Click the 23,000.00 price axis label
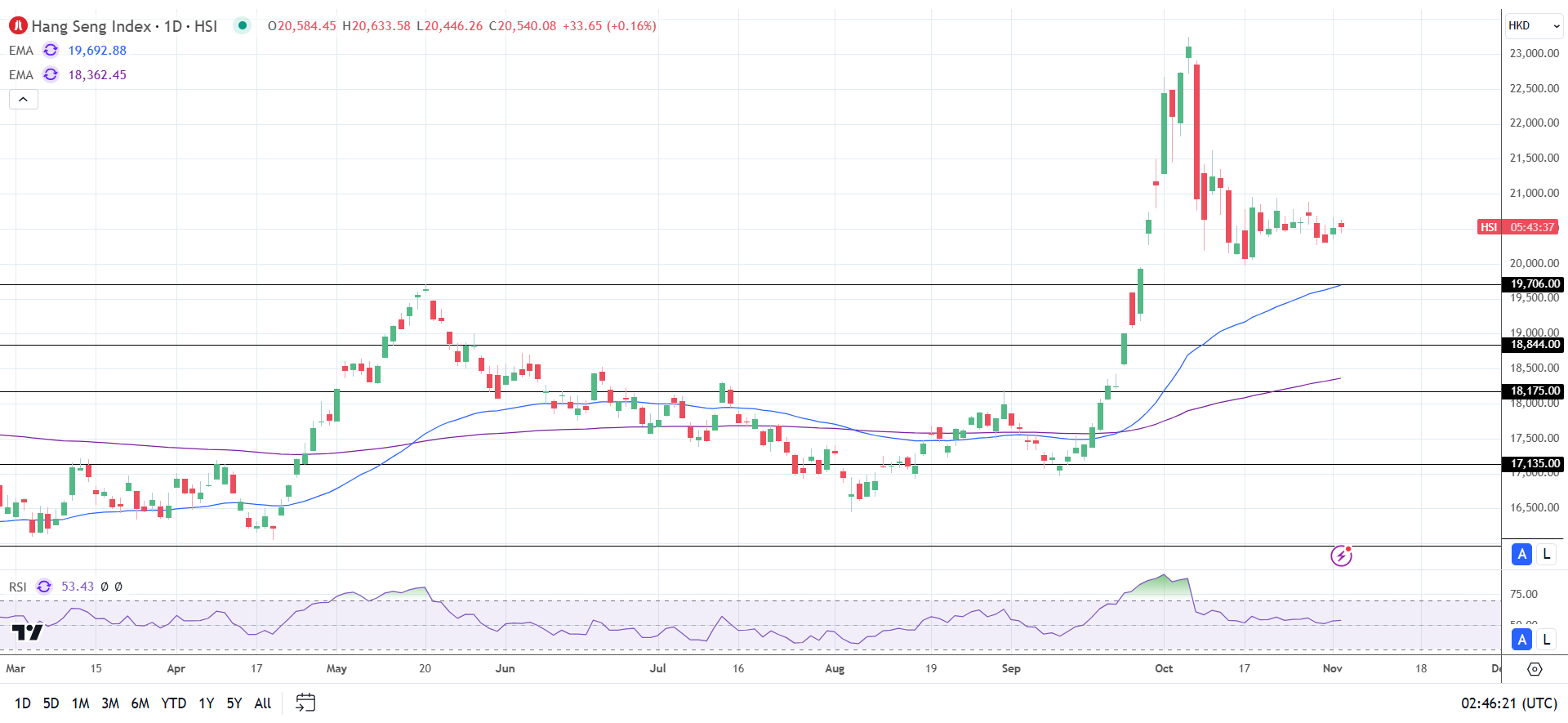Image resolution: width=1568 pixels, height=723 pixels. point(1535,53)
